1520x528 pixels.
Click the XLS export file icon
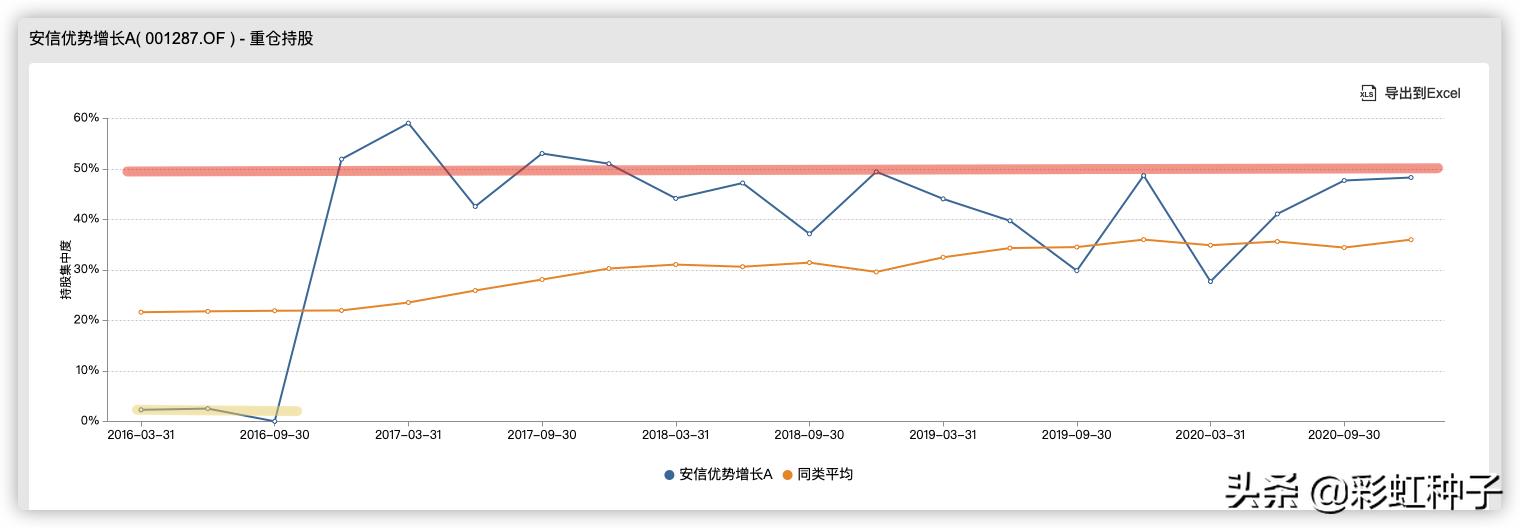pyautogui.click(x=1368, y=93)
